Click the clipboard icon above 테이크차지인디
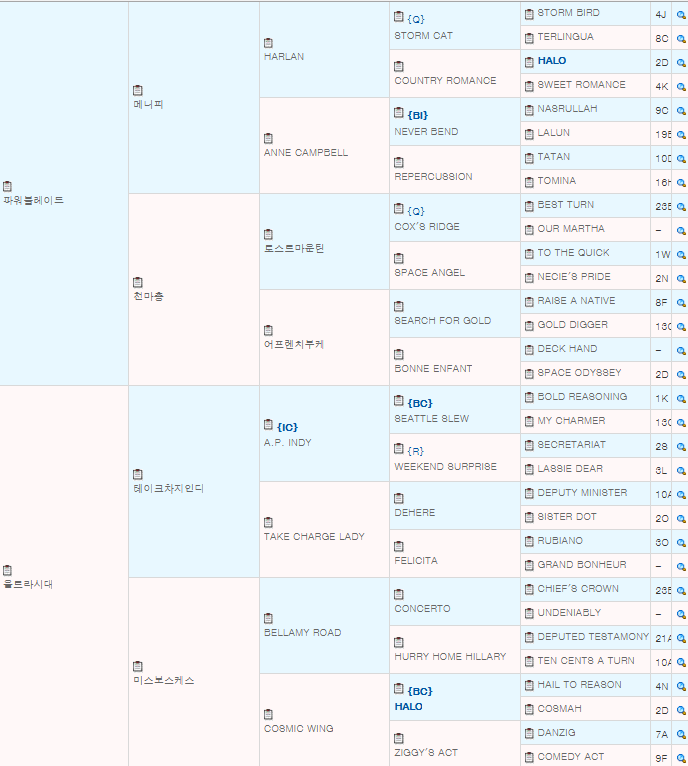Image resolution: width=688 pixels, height=766 pixels. pos(138,474)
